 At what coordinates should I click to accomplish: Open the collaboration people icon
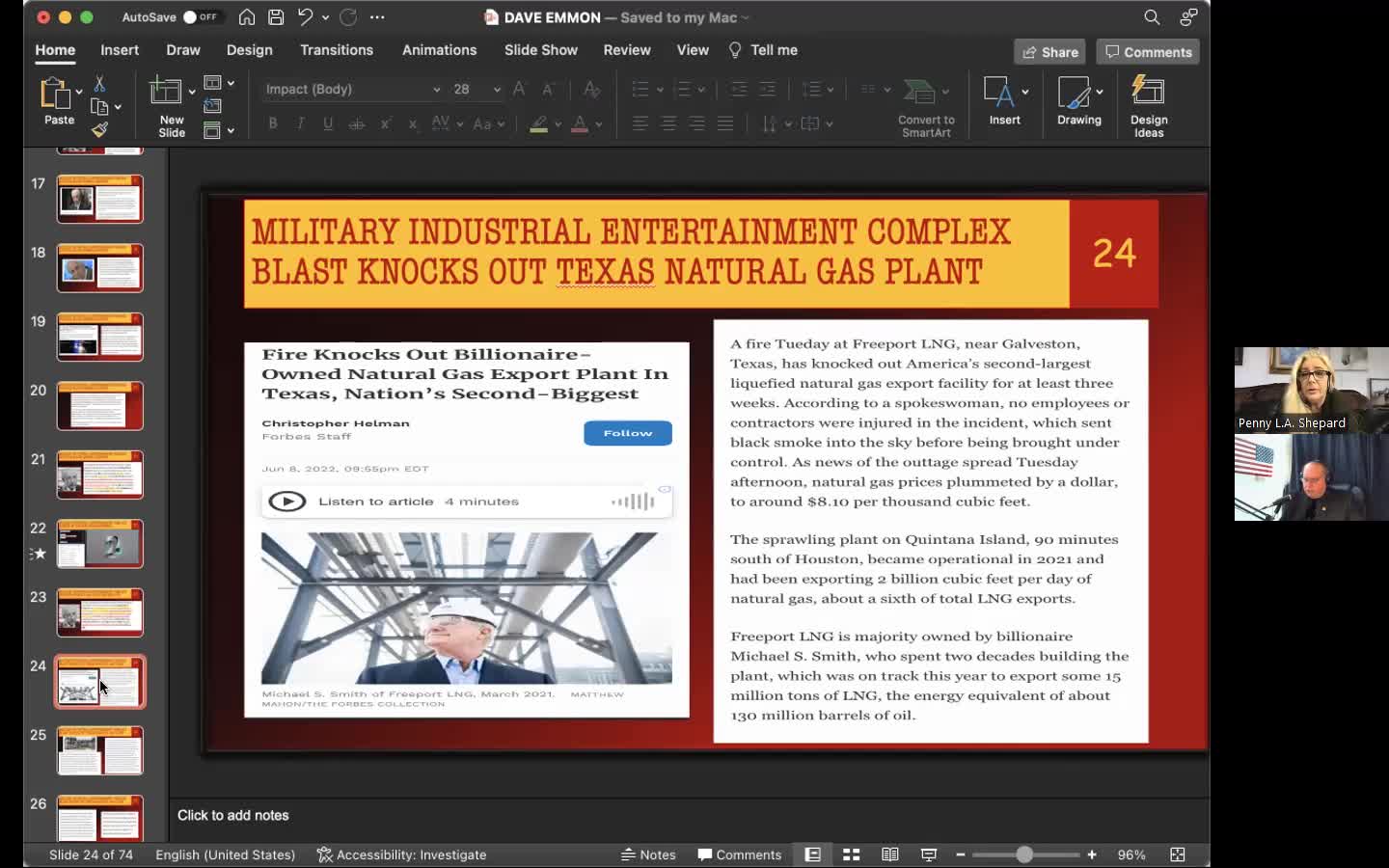coord(1188,17)
